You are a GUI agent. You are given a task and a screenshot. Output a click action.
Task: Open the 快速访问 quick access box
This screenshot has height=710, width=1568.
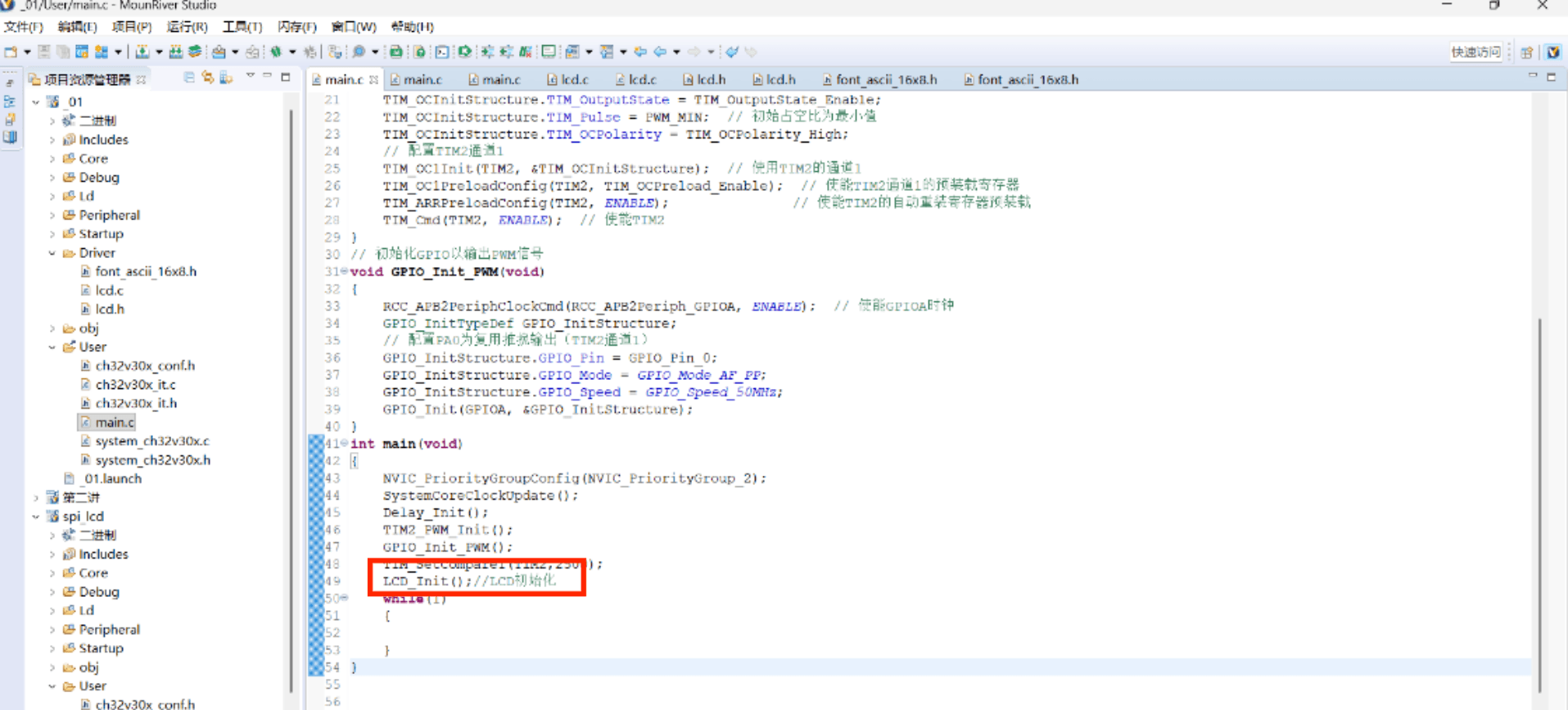[x=1475, y=52]
